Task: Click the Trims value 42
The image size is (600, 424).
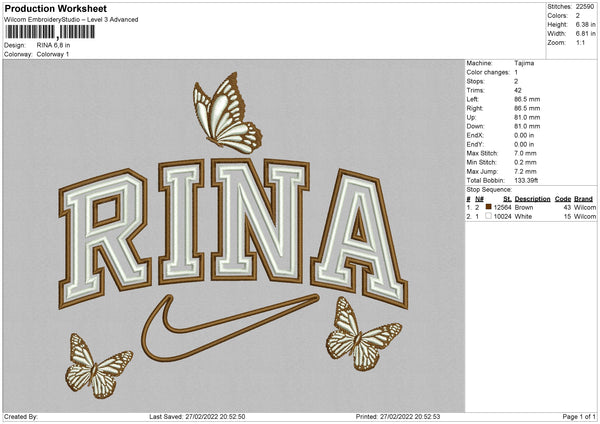Action: click(518, 90)
